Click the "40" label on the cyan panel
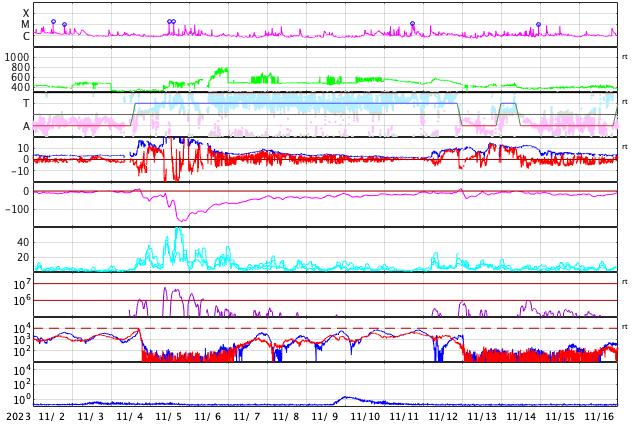The height and width of the screenshot is (424, 634). pyautogui.click(x=23, y=242)
